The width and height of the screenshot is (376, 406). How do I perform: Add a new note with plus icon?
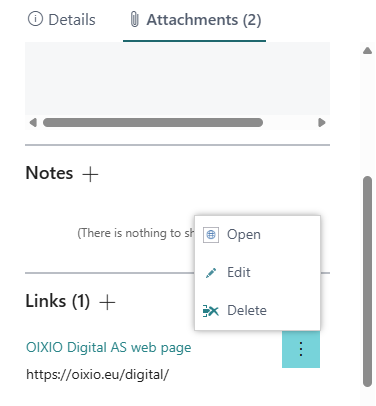(90, 174)
